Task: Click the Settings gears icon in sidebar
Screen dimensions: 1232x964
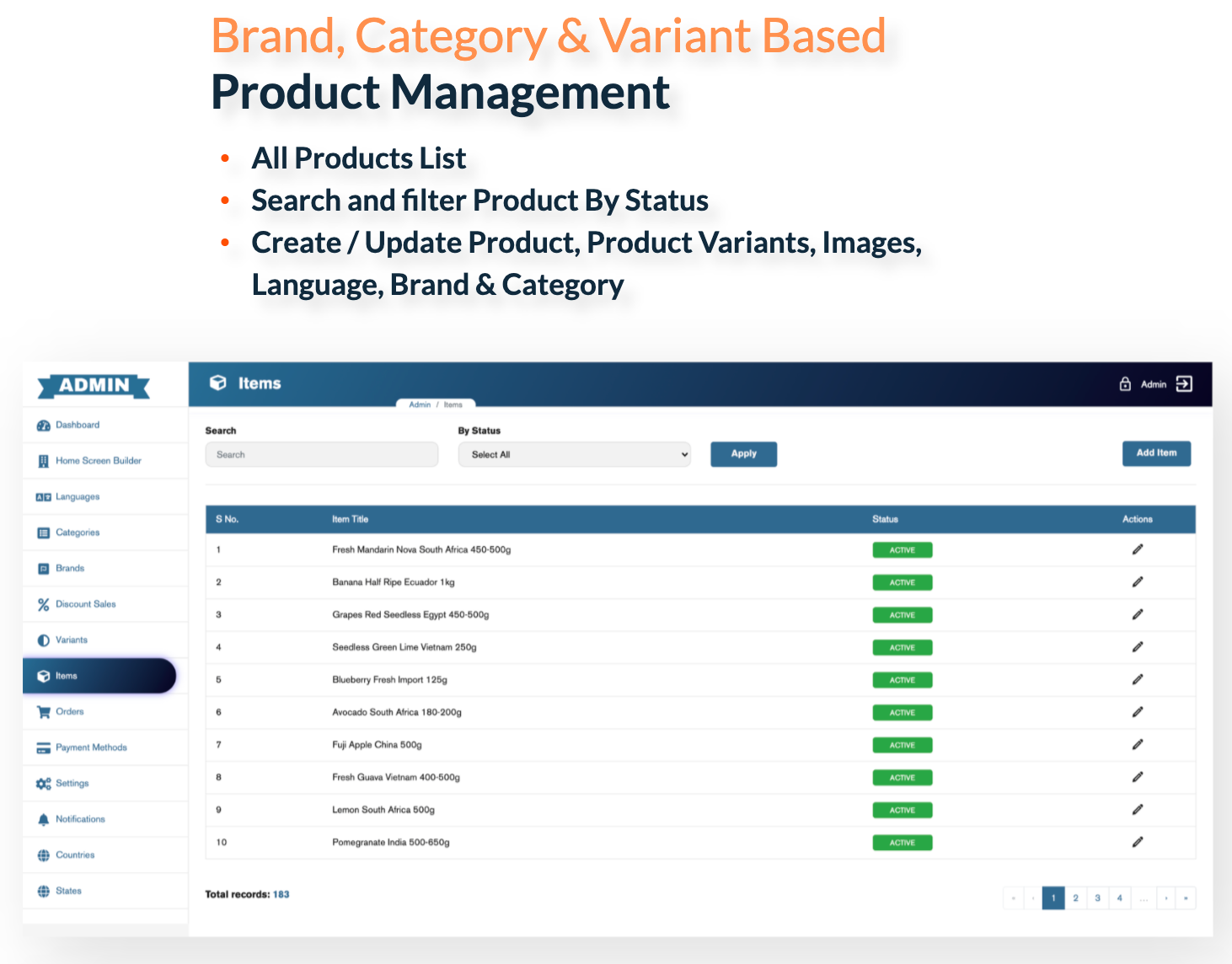Action: click(44, 784)
